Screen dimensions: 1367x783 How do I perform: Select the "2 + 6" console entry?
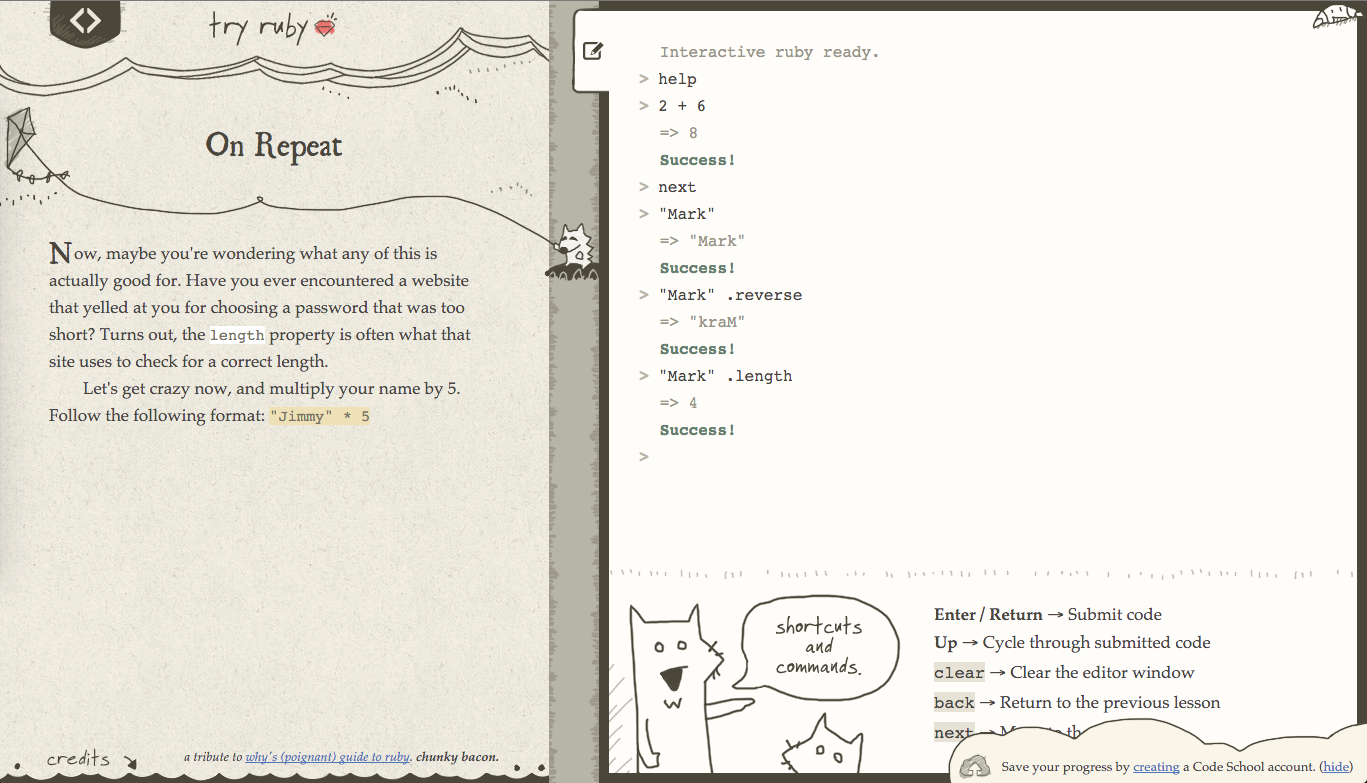(x=682, y=106)
